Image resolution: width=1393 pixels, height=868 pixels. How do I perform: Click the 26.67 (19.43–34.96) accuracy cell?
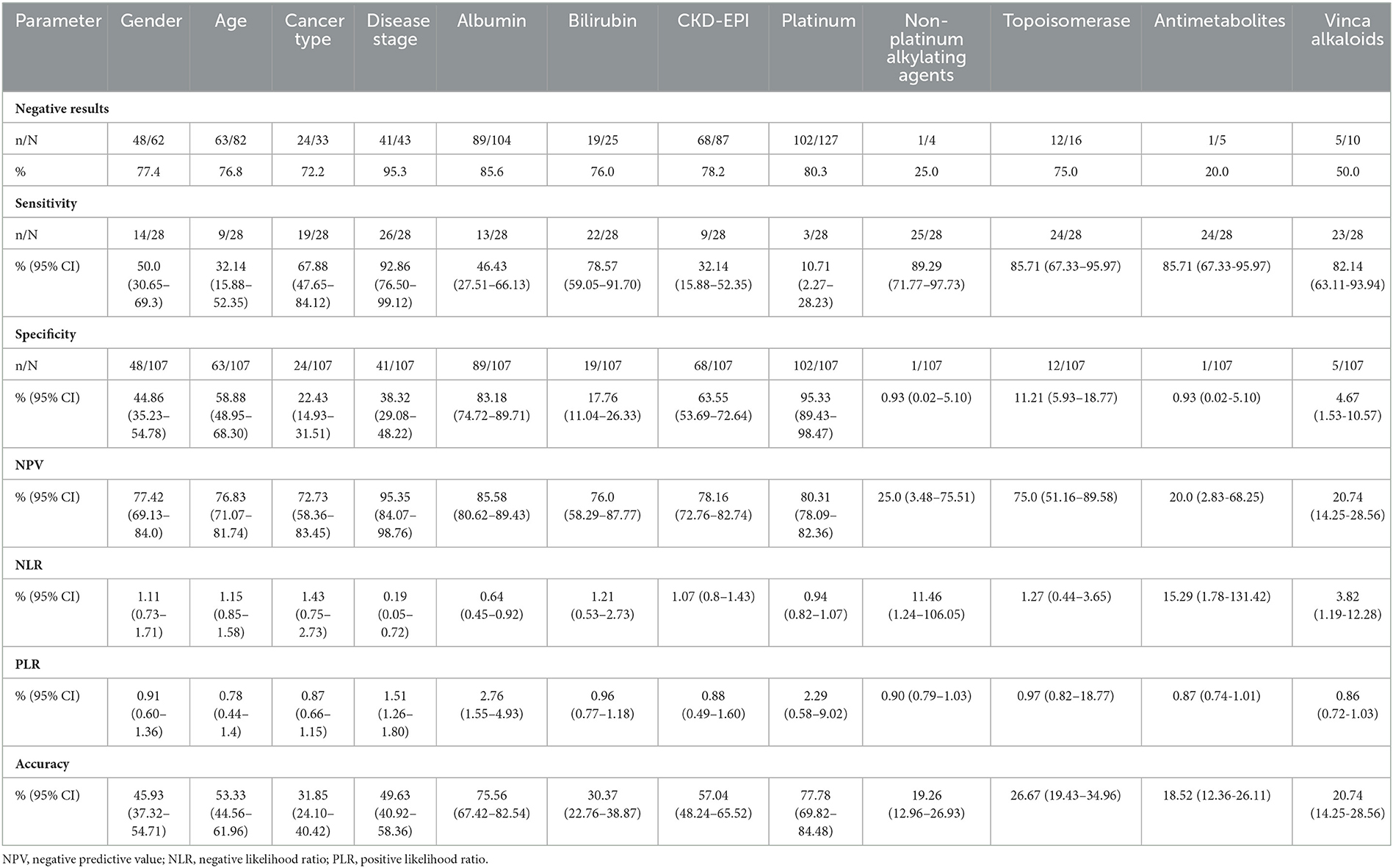1065,811
